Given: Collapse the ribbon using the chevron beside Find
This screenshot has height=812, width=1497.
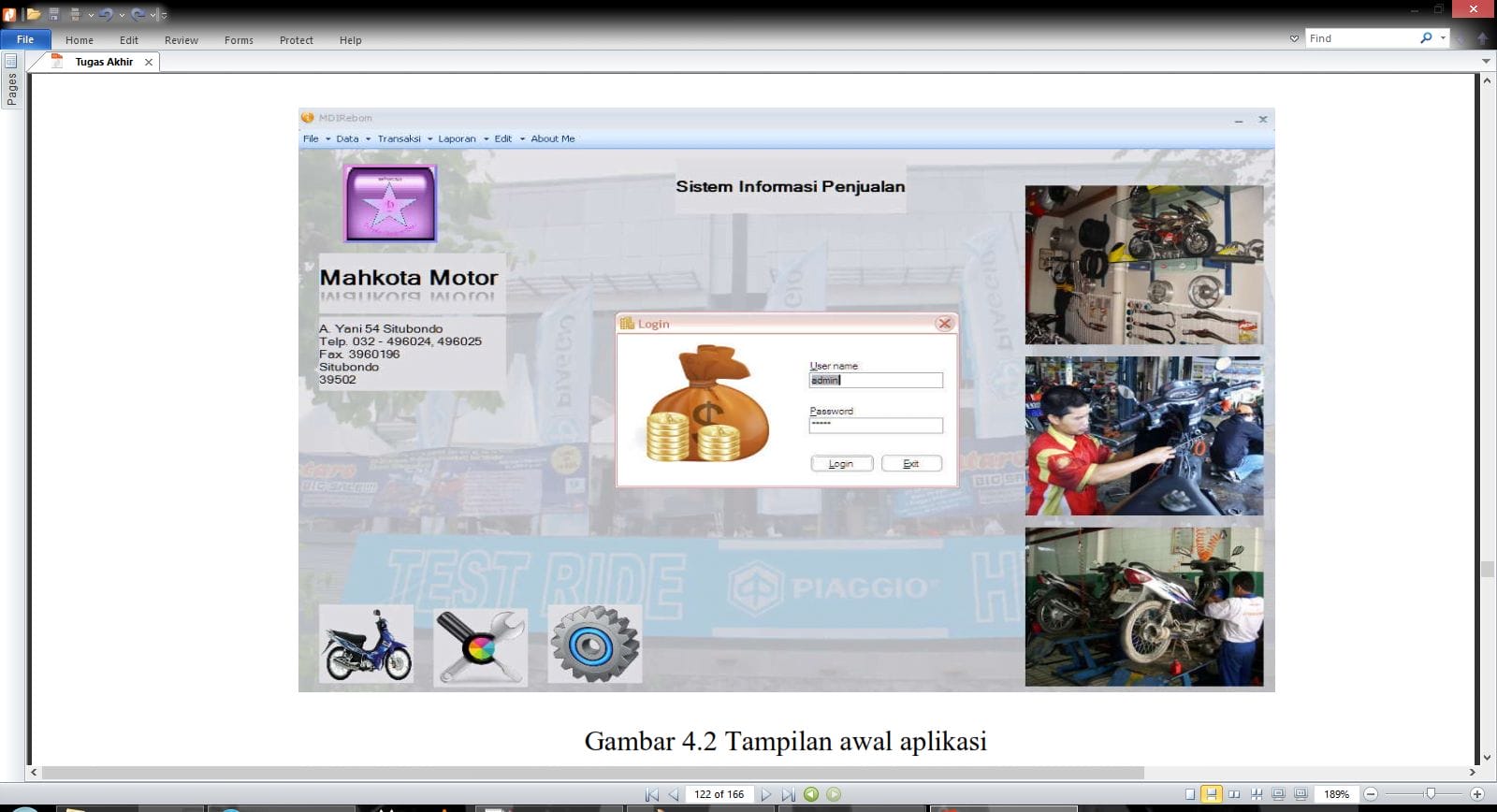Looking at the screenshot, I should click(1294, 38).
